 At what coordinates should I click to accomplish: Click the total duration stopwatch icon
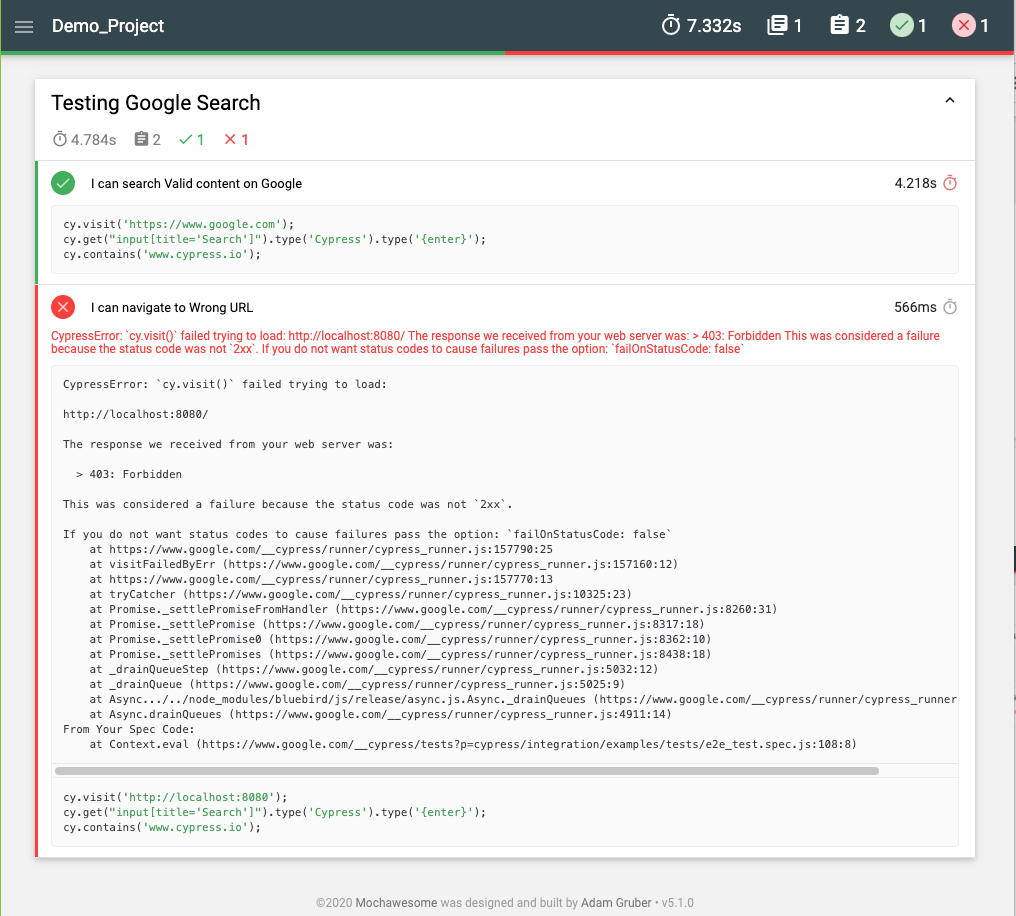point(671,26)
